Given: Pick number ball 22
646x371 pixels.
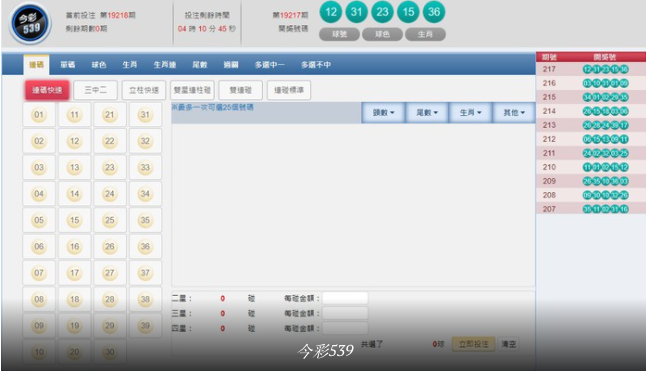Looking at the screenshot, I should pyautogui.click(x=110, y=141).
